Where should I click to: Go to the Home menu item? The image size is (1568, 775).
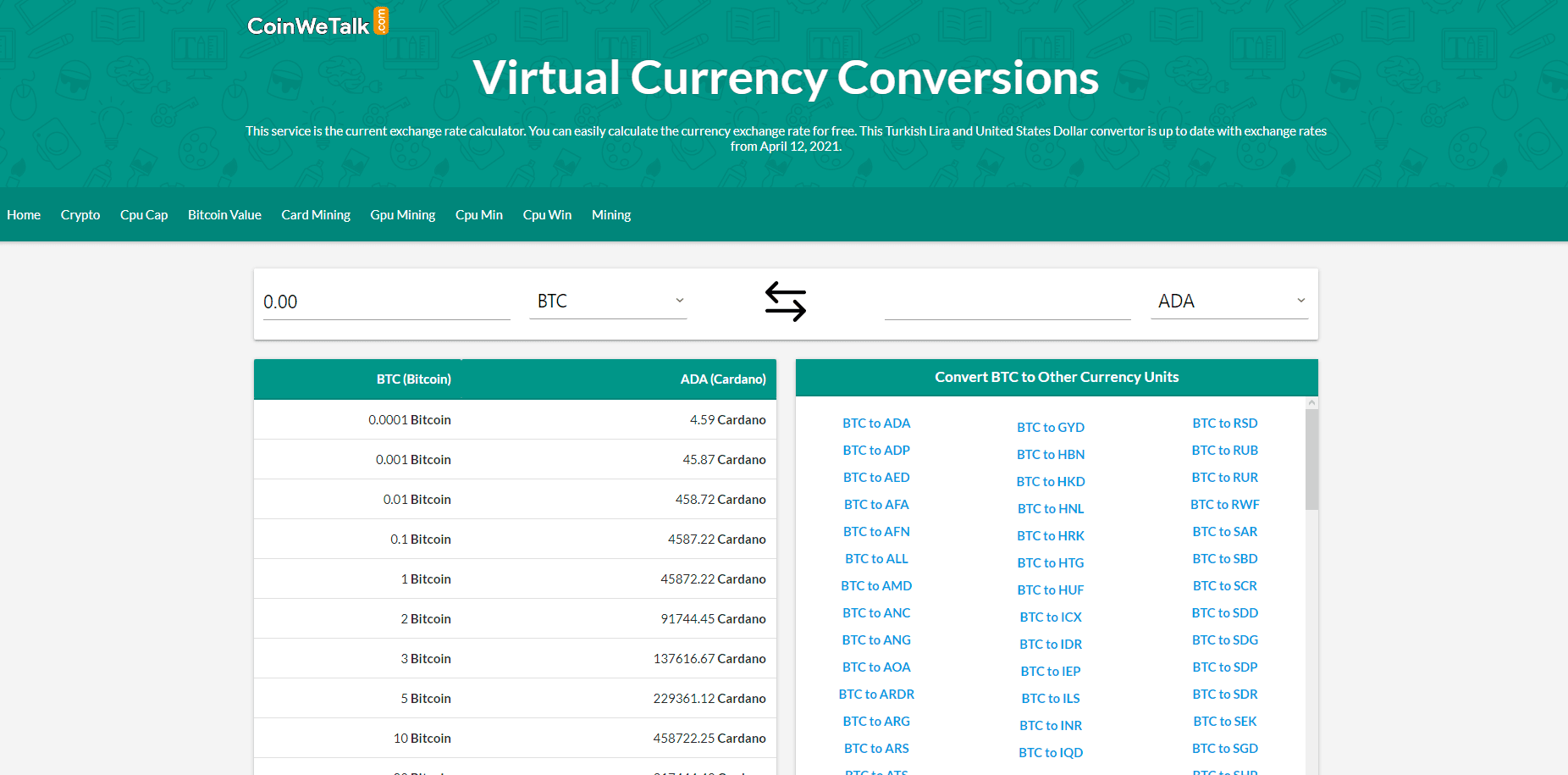click(x=24, y=214)
